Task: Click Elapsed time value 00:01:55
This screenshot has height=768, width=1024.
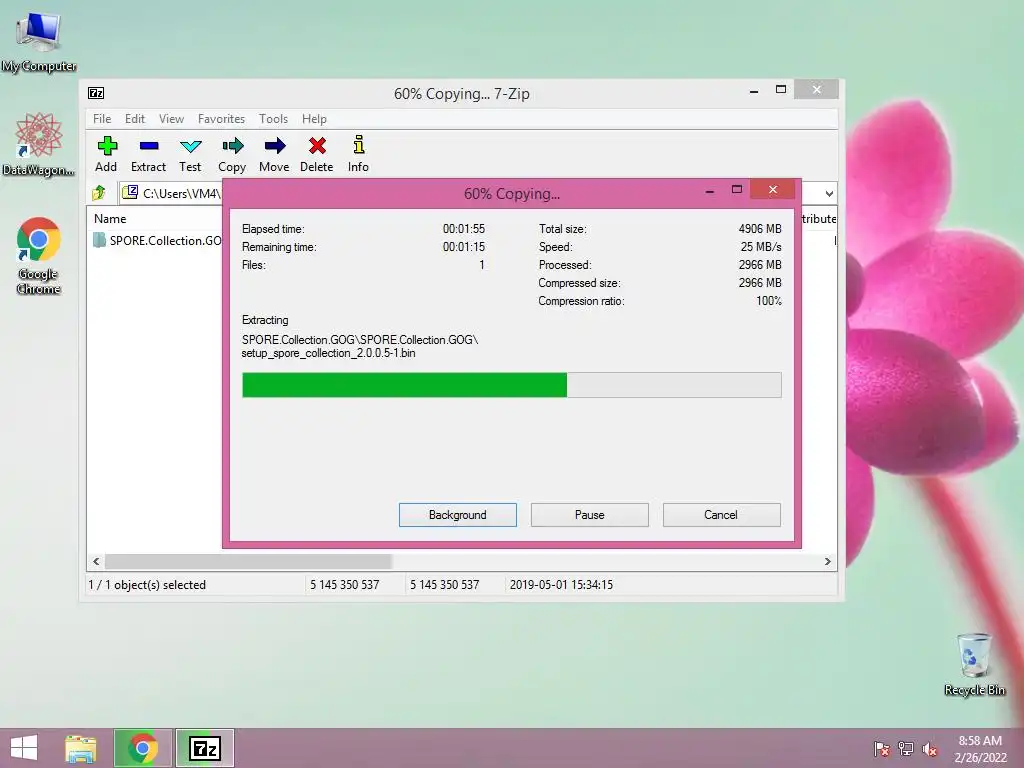Action: pyautogui.click(x=464, y=229)
